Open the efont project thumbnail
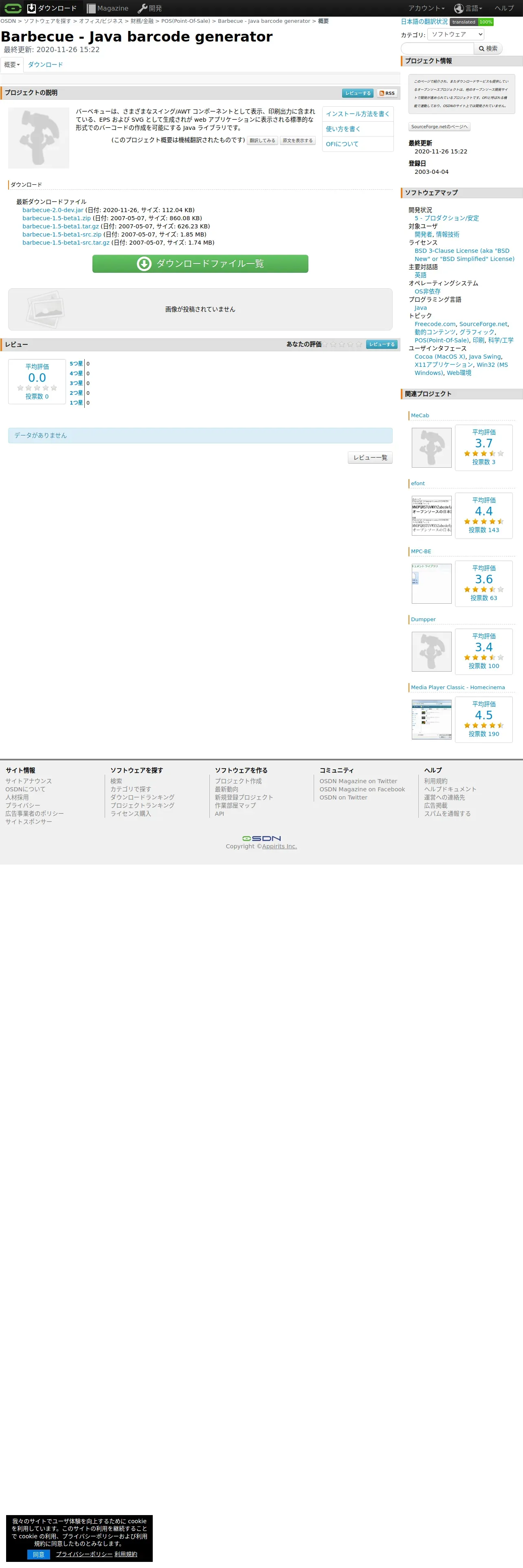This screenshot has height=1568, width=523. pyautogui.click(x=432, y=516)
